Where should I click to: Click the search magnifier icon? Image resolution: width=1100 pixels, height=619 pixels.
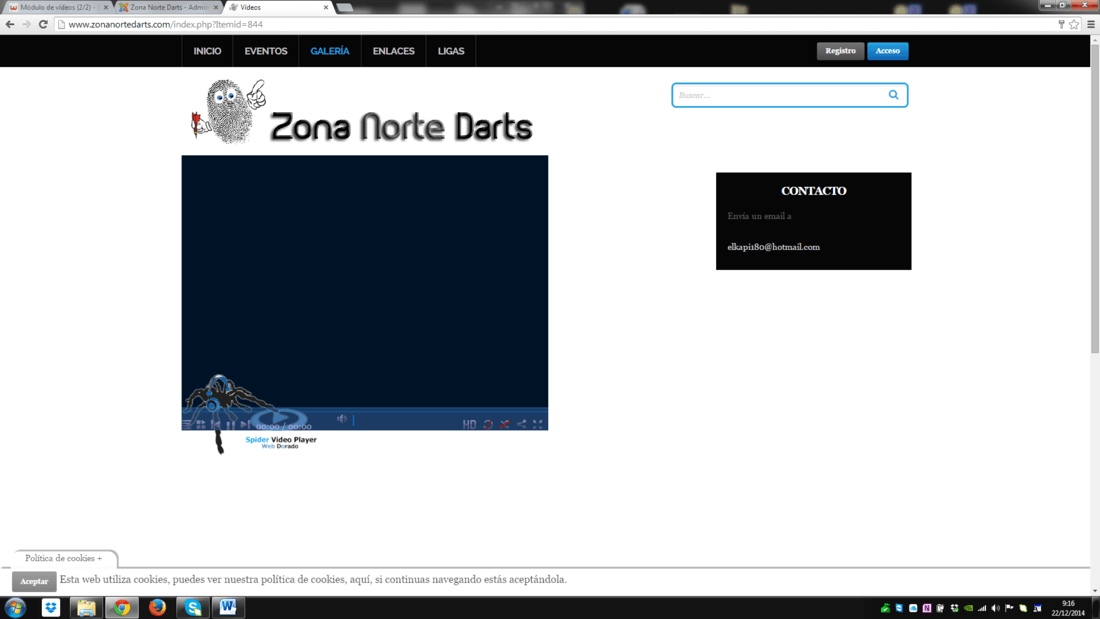coord(893,95)
